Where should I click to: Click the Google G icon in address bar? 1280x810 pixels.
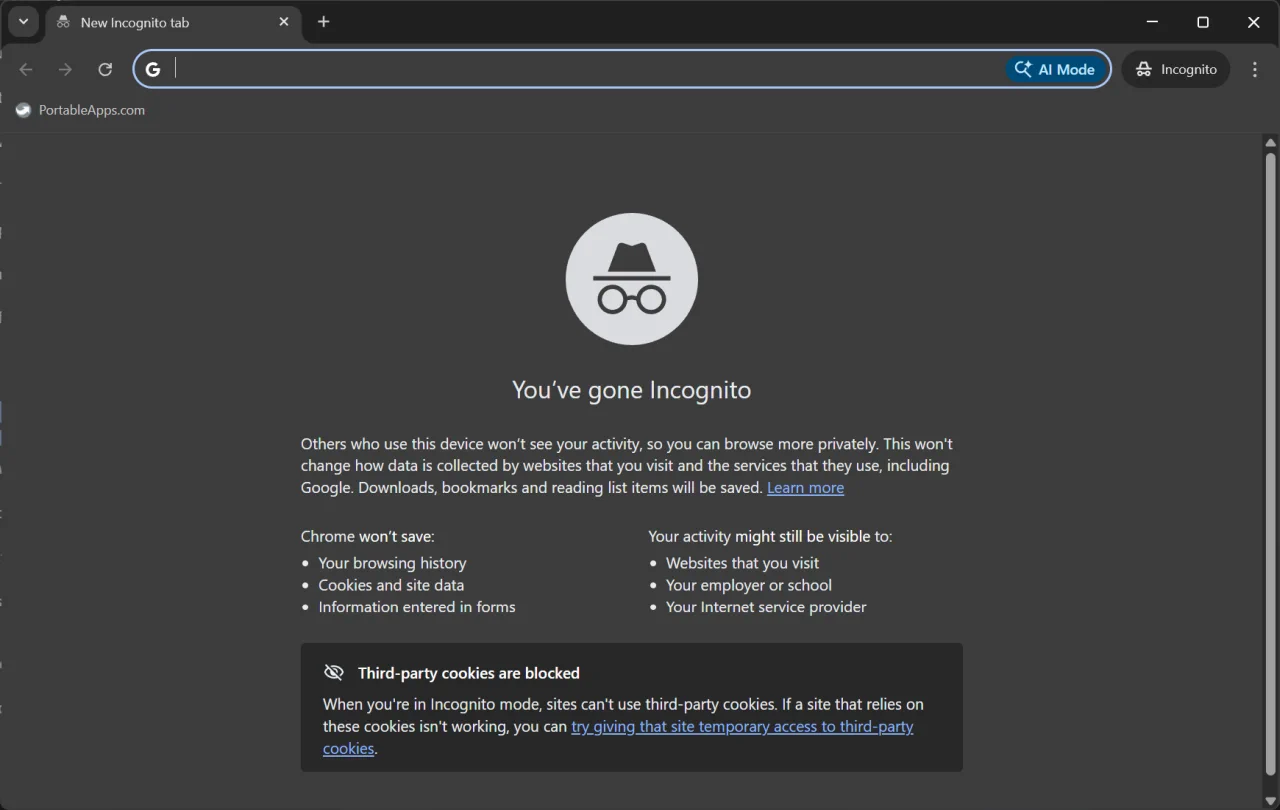tap(153, 69)
